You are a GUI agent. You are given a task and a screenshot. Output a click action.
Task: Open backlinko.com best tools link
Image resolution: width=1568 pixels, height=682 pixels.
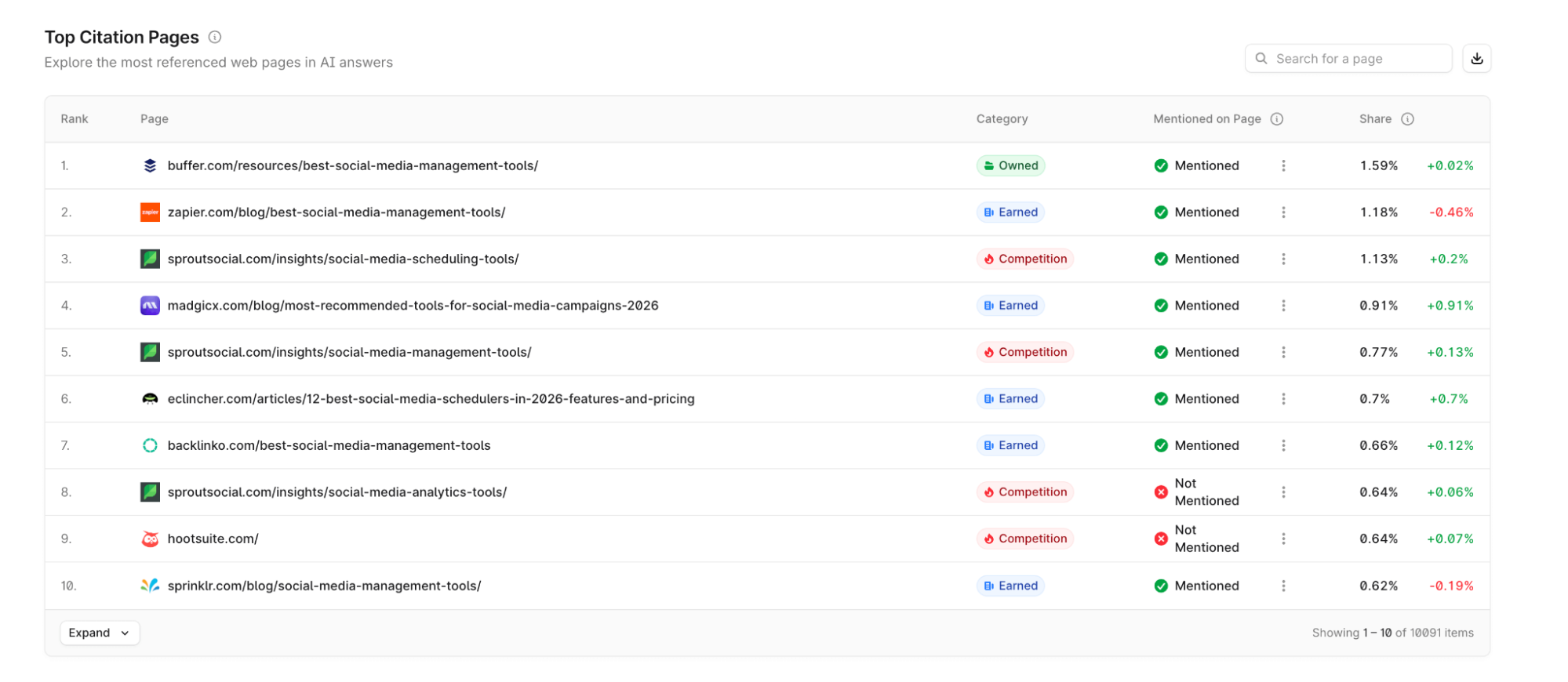pyautogui.click(x=329, y=445)
